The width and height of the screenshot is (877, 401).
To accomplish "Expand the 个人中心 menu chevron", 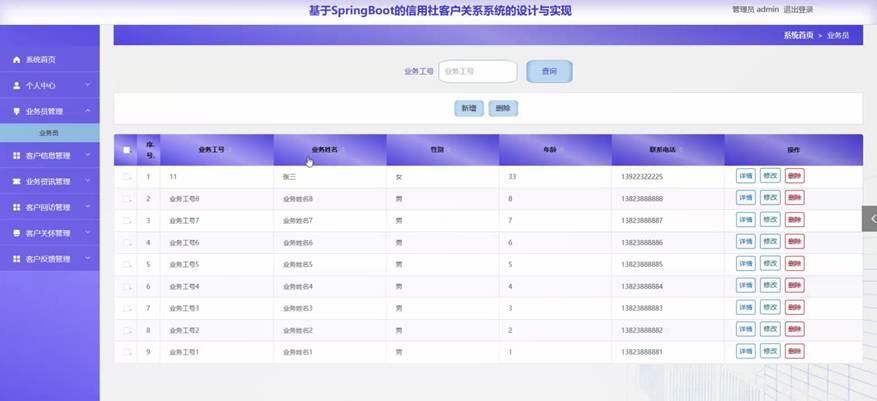I will [x=88, y=85].
